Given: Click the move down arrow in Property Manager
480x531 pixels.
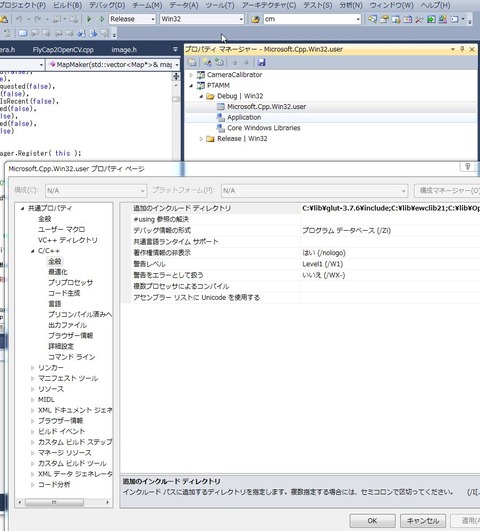Looking at the screenshot, I should coord(246,62).
